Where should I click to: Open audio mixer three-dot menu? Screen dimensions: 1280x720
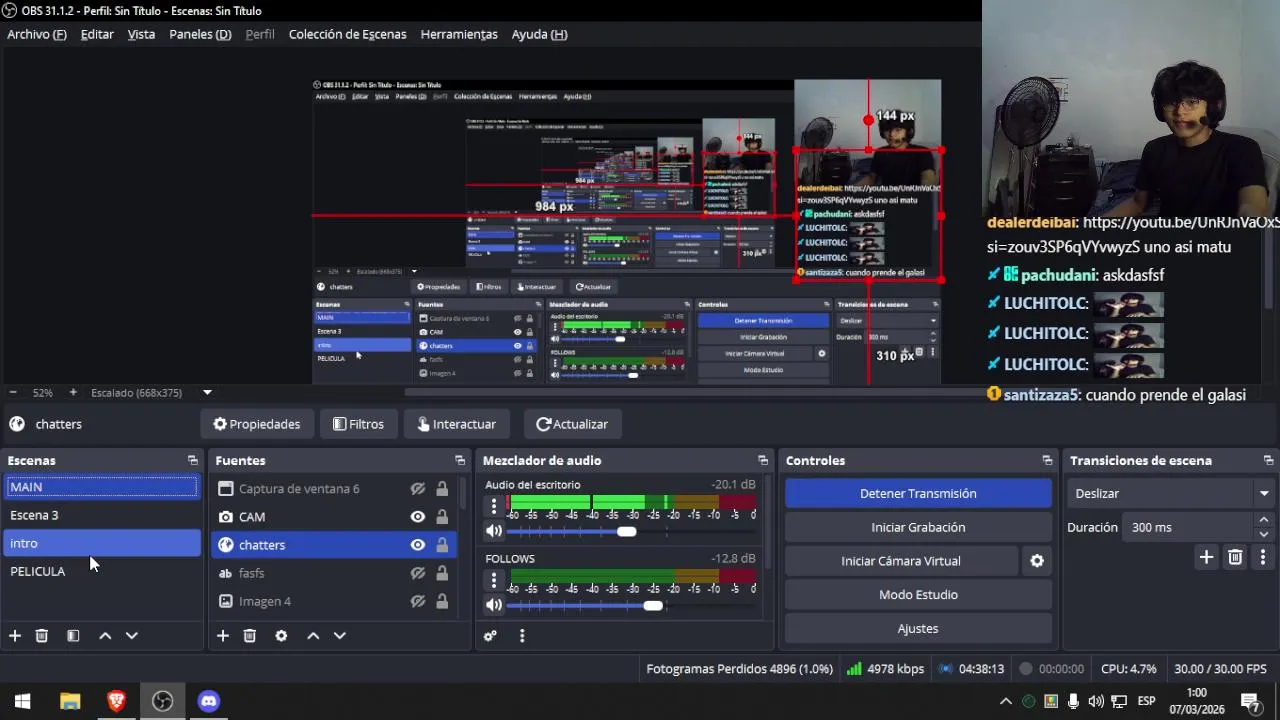pos(522,636)
